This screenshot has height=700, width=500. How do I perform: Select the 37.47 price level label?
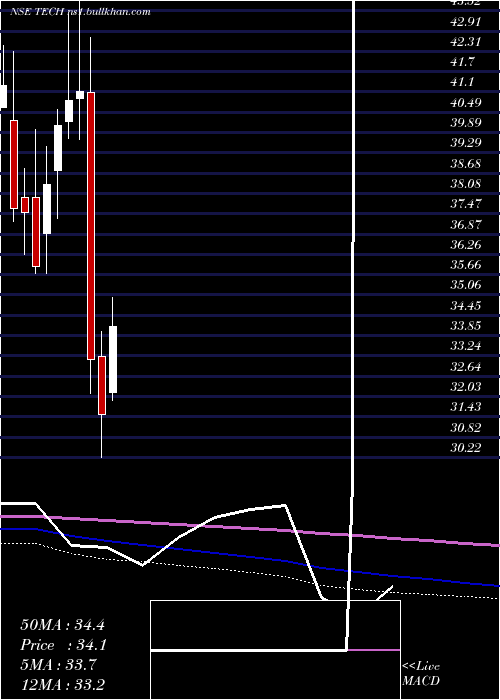465,204
